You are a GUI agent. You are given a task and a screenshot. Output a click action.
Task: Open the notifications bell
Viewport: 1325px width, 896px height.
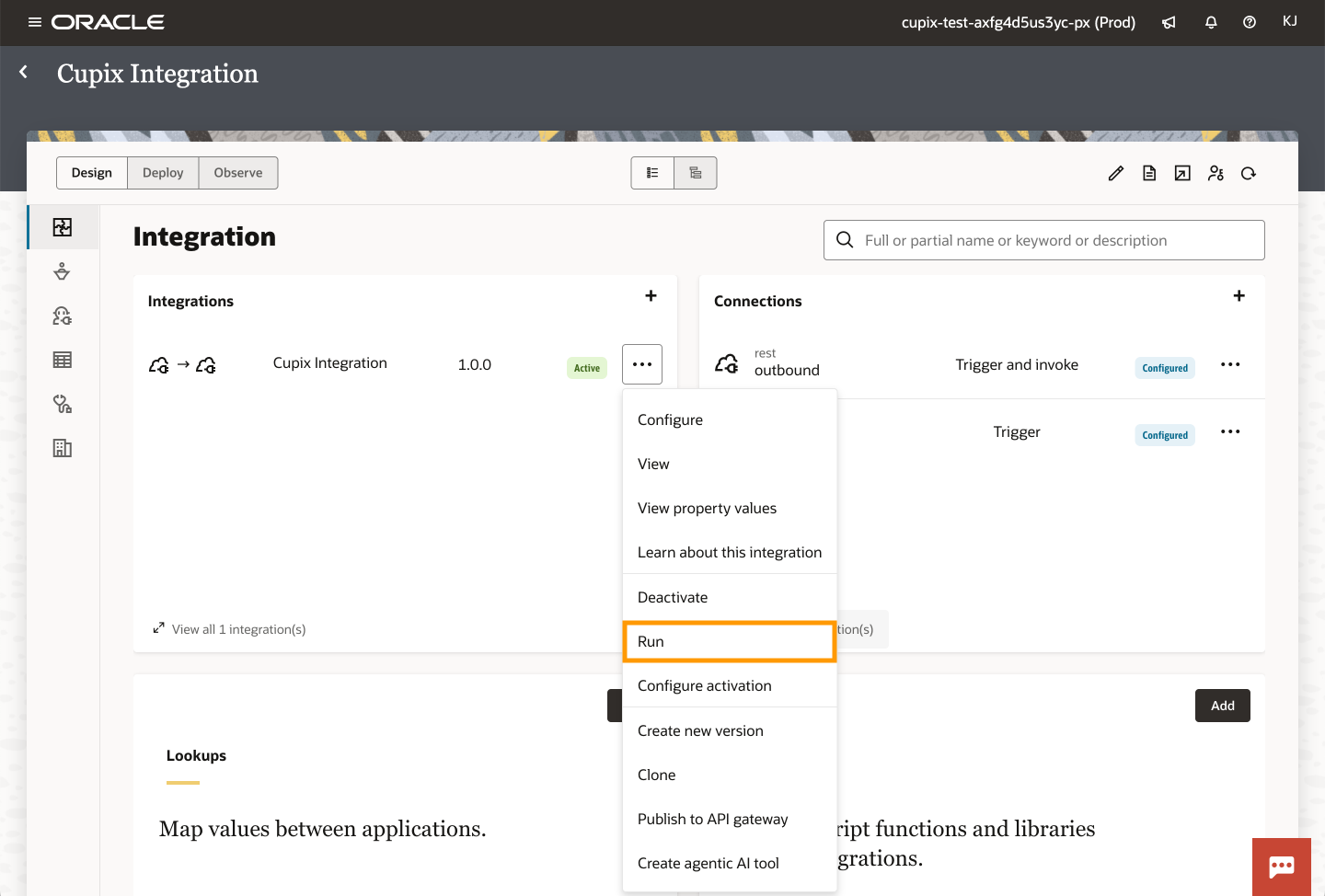[x=1211, y=22]
